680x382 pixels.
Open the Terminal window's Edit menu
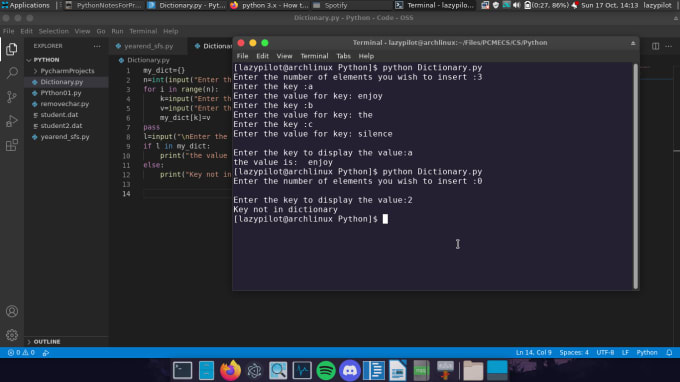pos(262,56)
